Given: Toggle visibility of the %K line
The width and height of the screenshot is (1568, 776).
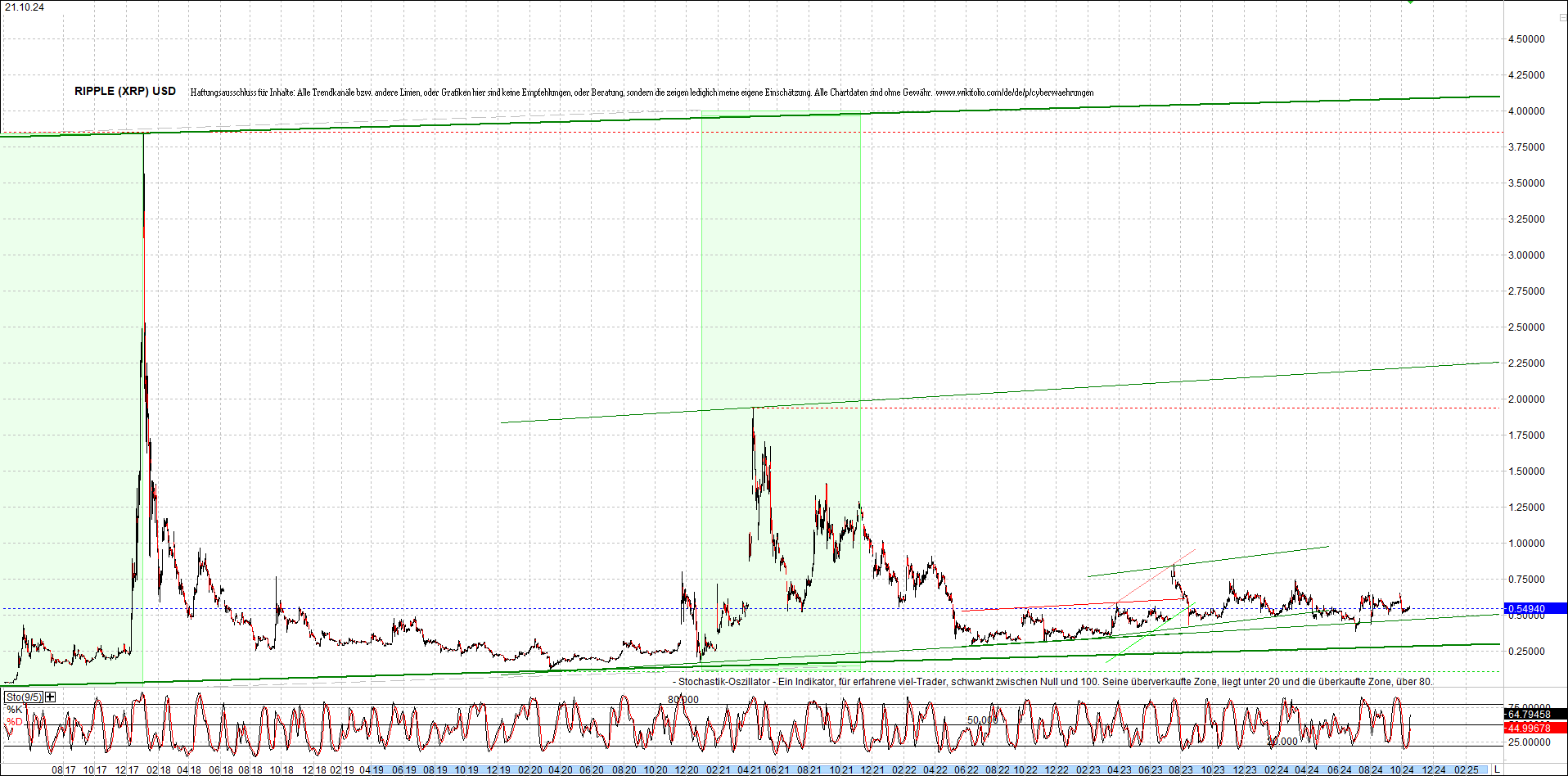Looking at the screenshot, I should point(14,710).
